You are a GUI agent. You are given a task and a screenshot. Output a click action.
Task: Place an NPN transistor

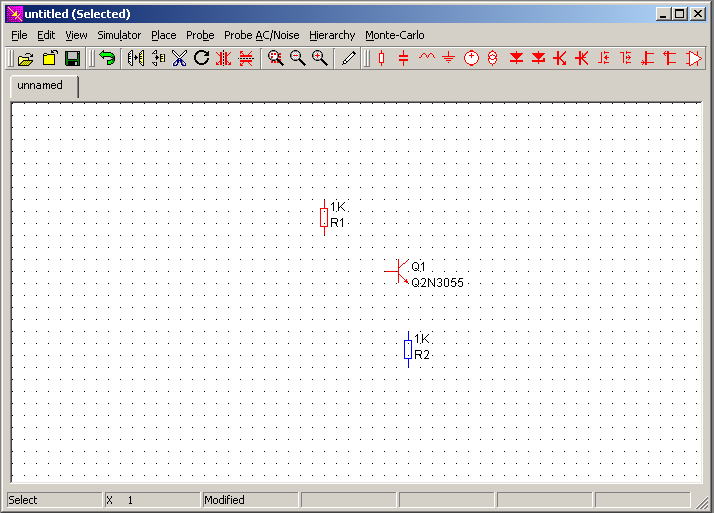560,58
